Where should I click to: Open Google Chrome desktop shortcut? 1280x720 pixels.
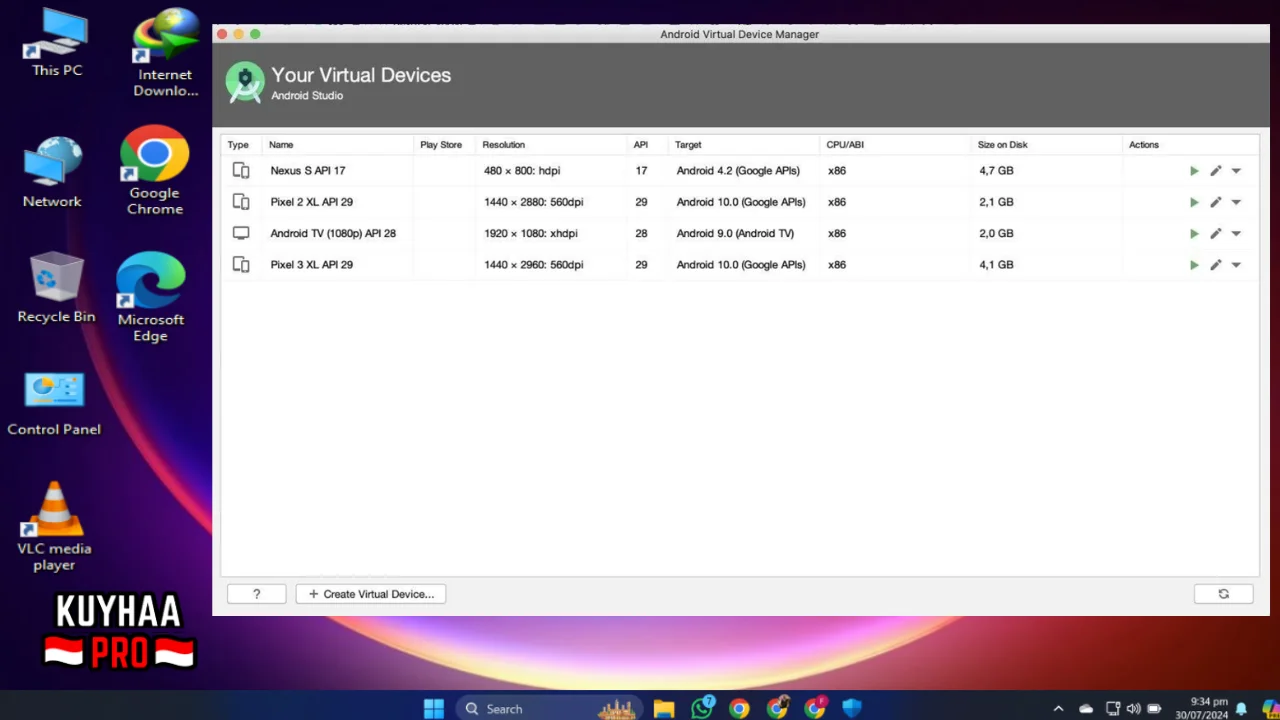tap(155, 171)
